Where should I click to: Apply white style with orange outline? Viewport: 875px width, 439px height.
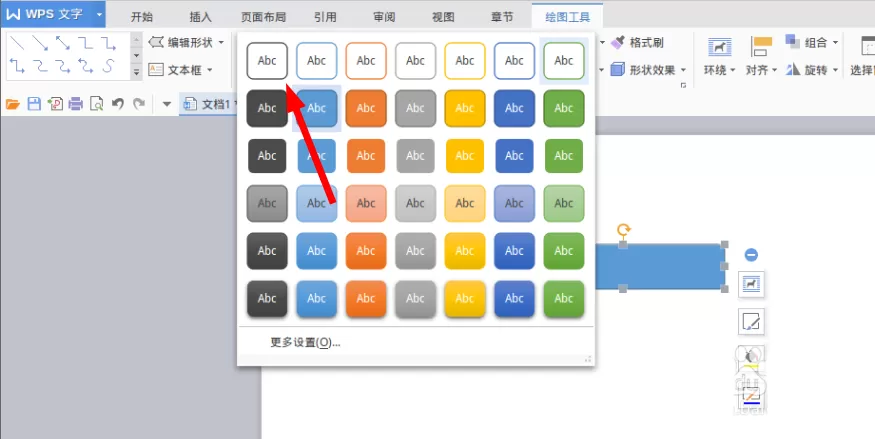point(366,61)
